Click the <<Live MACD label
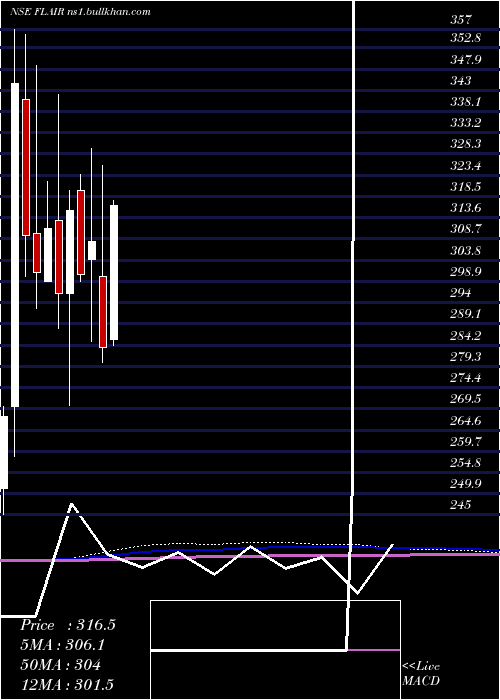This screenshot has height=700, width=500. [x=421, y=674]
